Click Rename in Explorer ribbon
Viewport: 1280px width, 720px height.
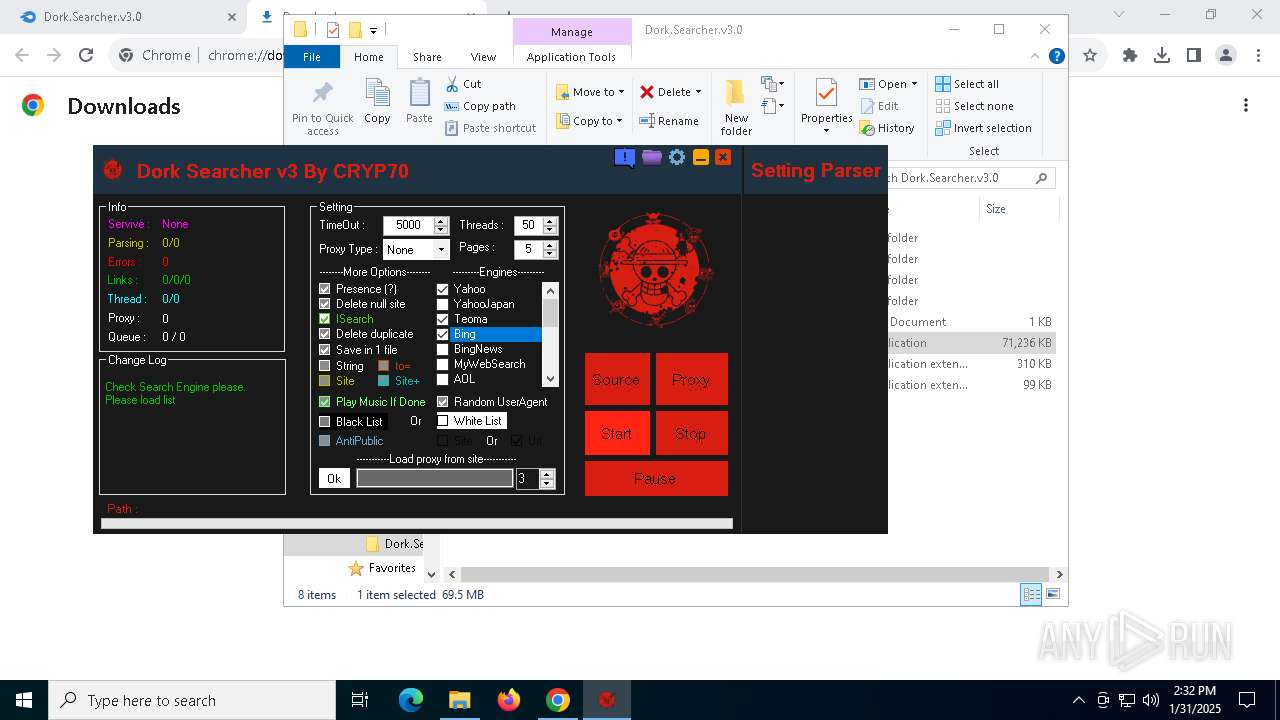669,121
